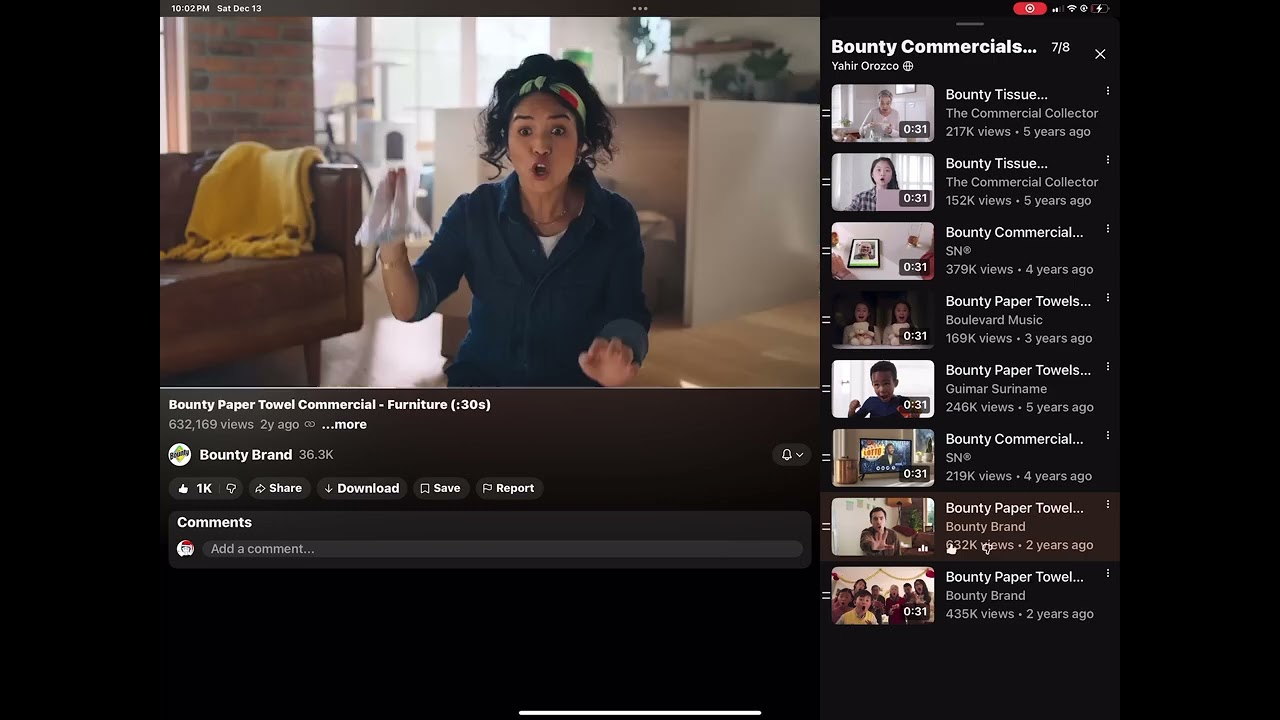The width and height of the screenshot is (1280, 720).
Task: Share the Bounty Furniture commercial
Action: pyautogui.click(x=278, y=488)
